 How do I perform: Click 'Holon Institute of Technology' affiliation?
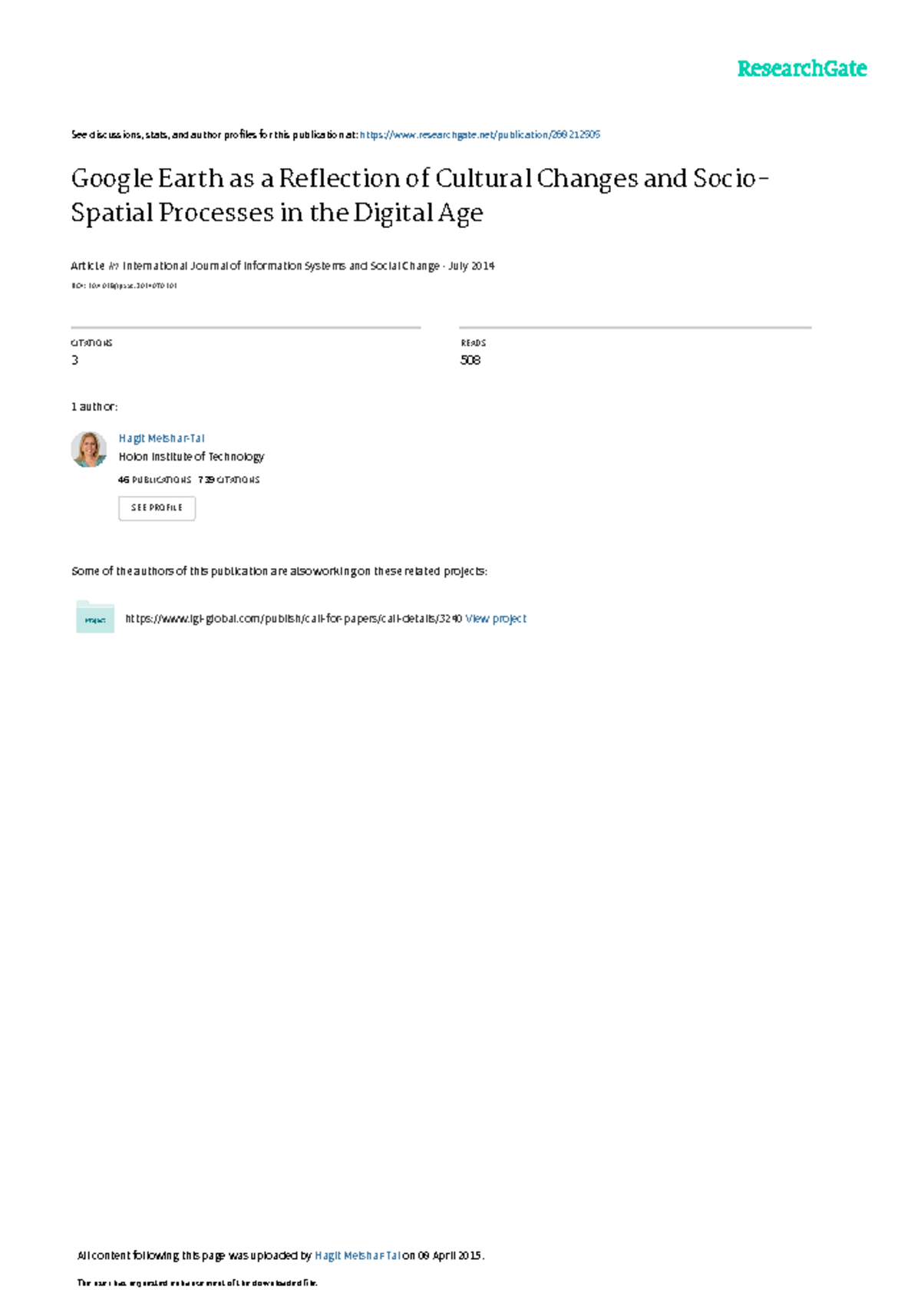[191, 457]
